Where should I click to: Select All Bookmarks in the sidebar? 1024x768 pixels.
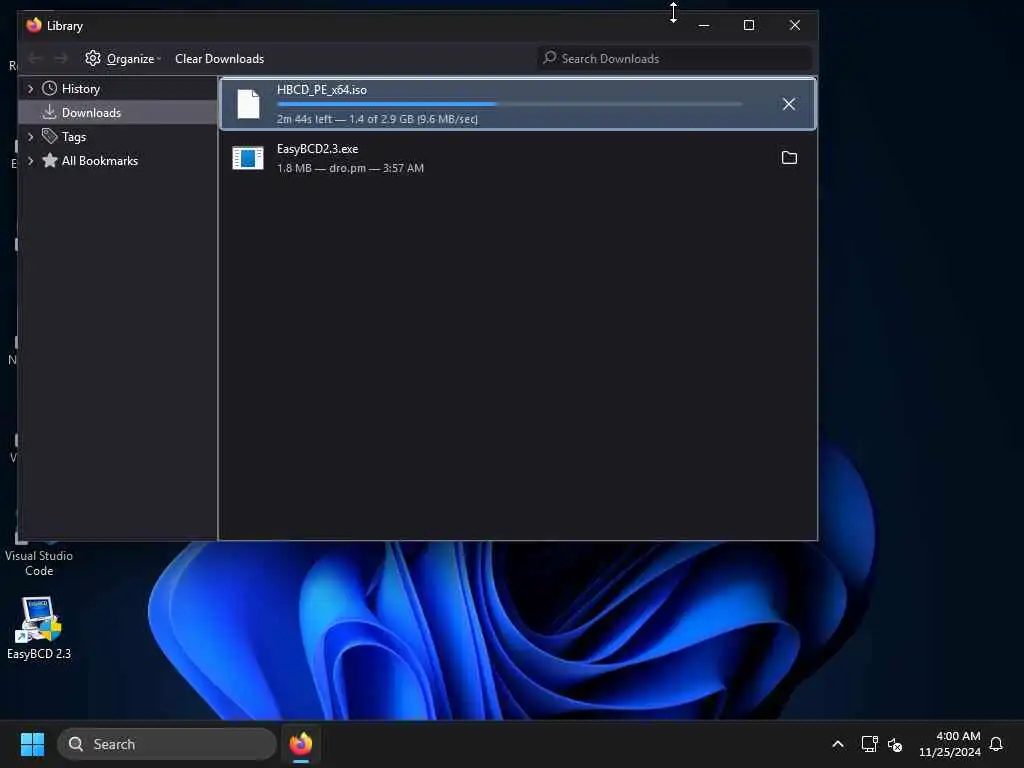click(x=100, y=161)
